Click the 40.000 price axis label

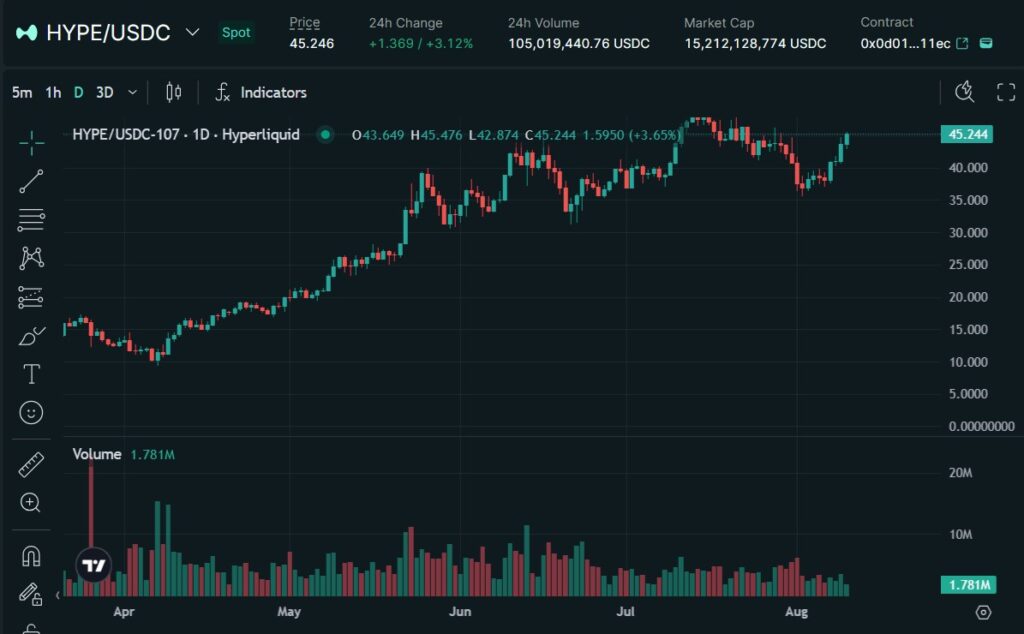tap(968, 168)
